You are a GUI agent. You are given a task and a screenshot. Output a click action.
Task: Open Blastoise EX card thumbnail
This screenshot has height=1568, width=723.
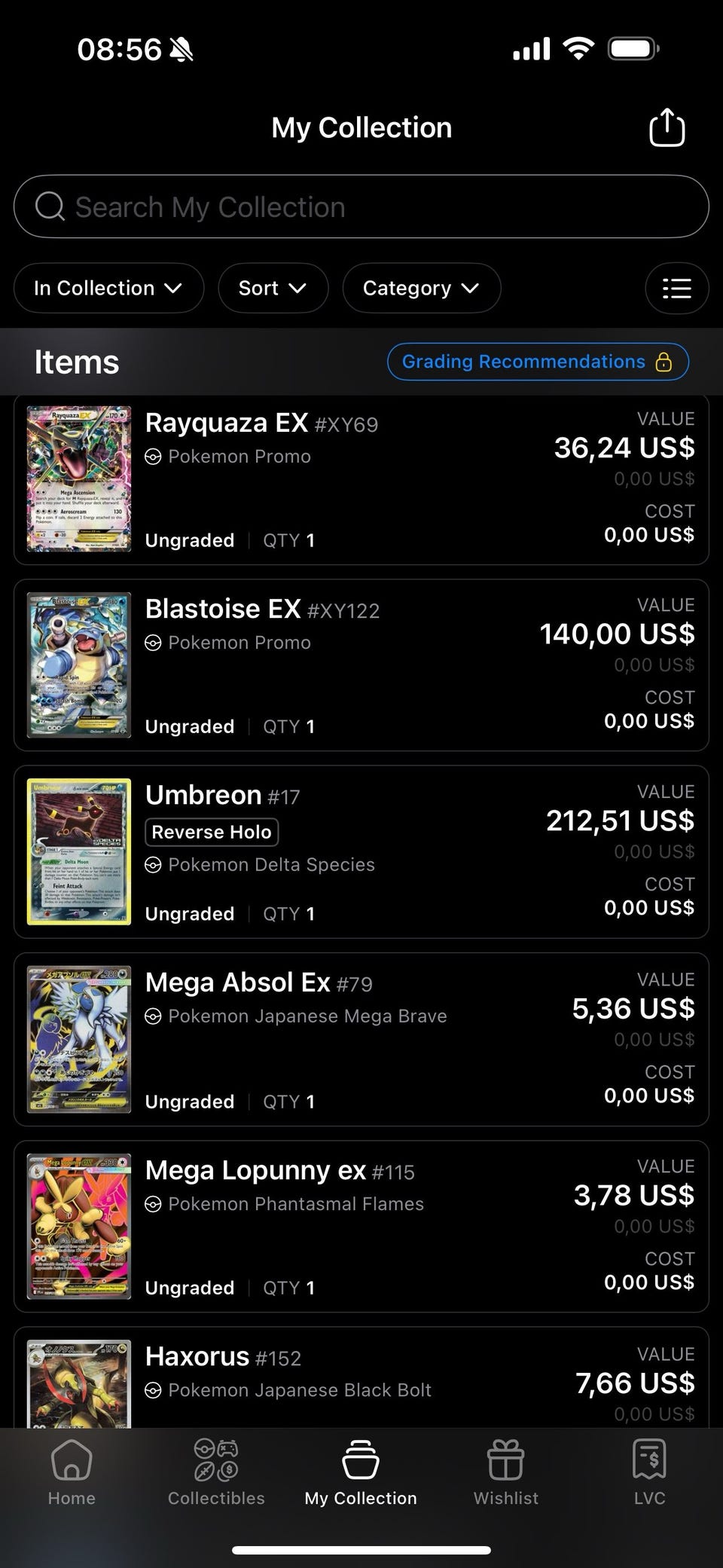[x=79, y=665]
